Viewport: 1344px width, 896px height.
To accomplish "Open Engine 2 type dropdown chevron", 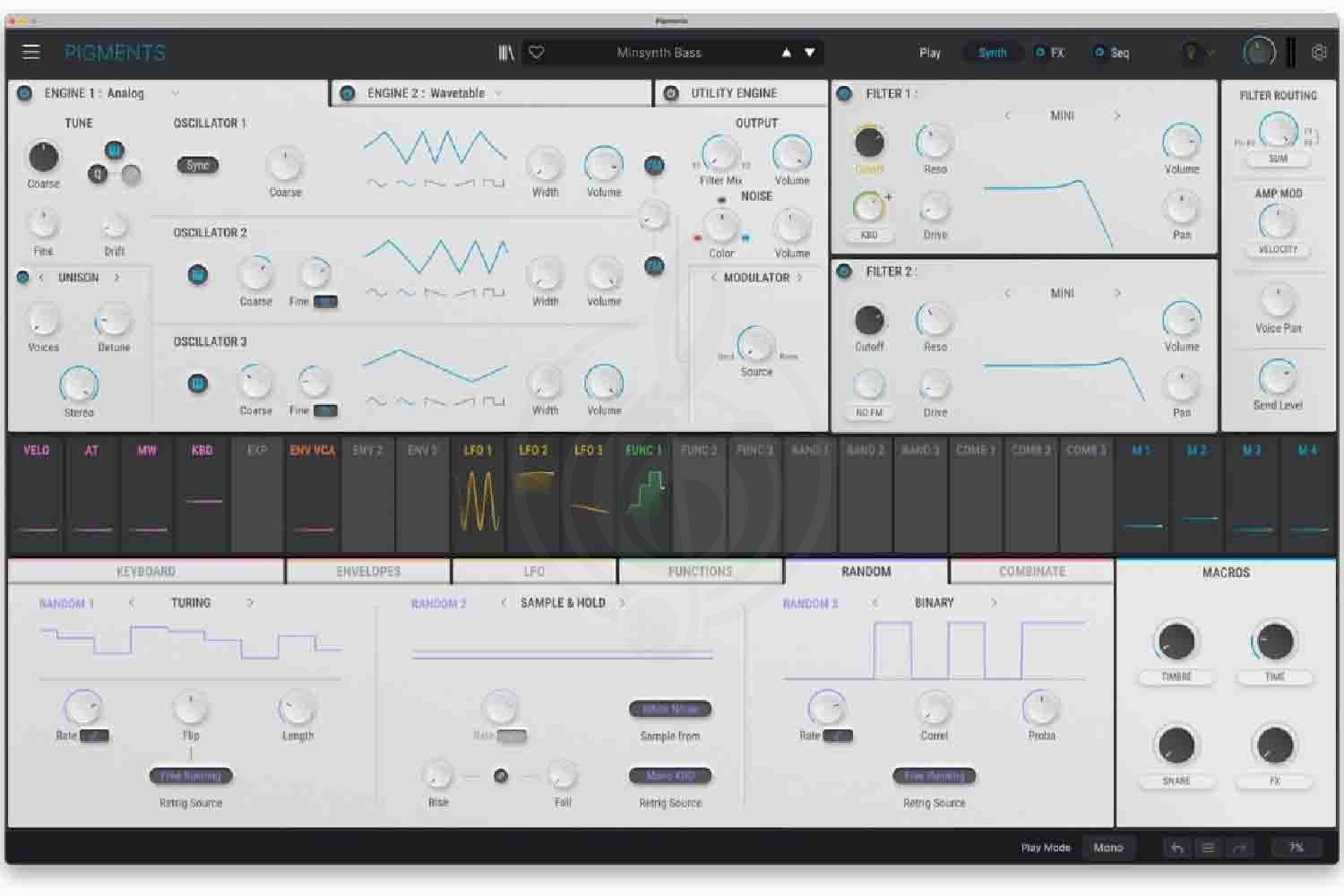I will coord(498,93).
